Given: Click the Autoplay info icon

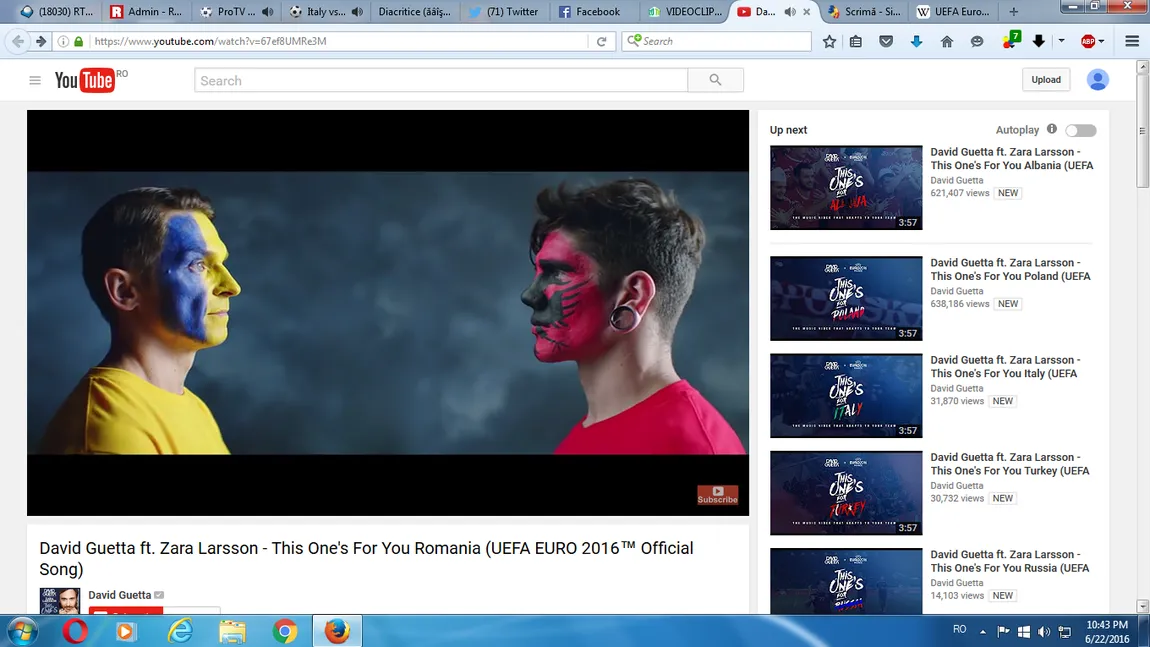Looking at the screenshot, I should click(1052, 129).
